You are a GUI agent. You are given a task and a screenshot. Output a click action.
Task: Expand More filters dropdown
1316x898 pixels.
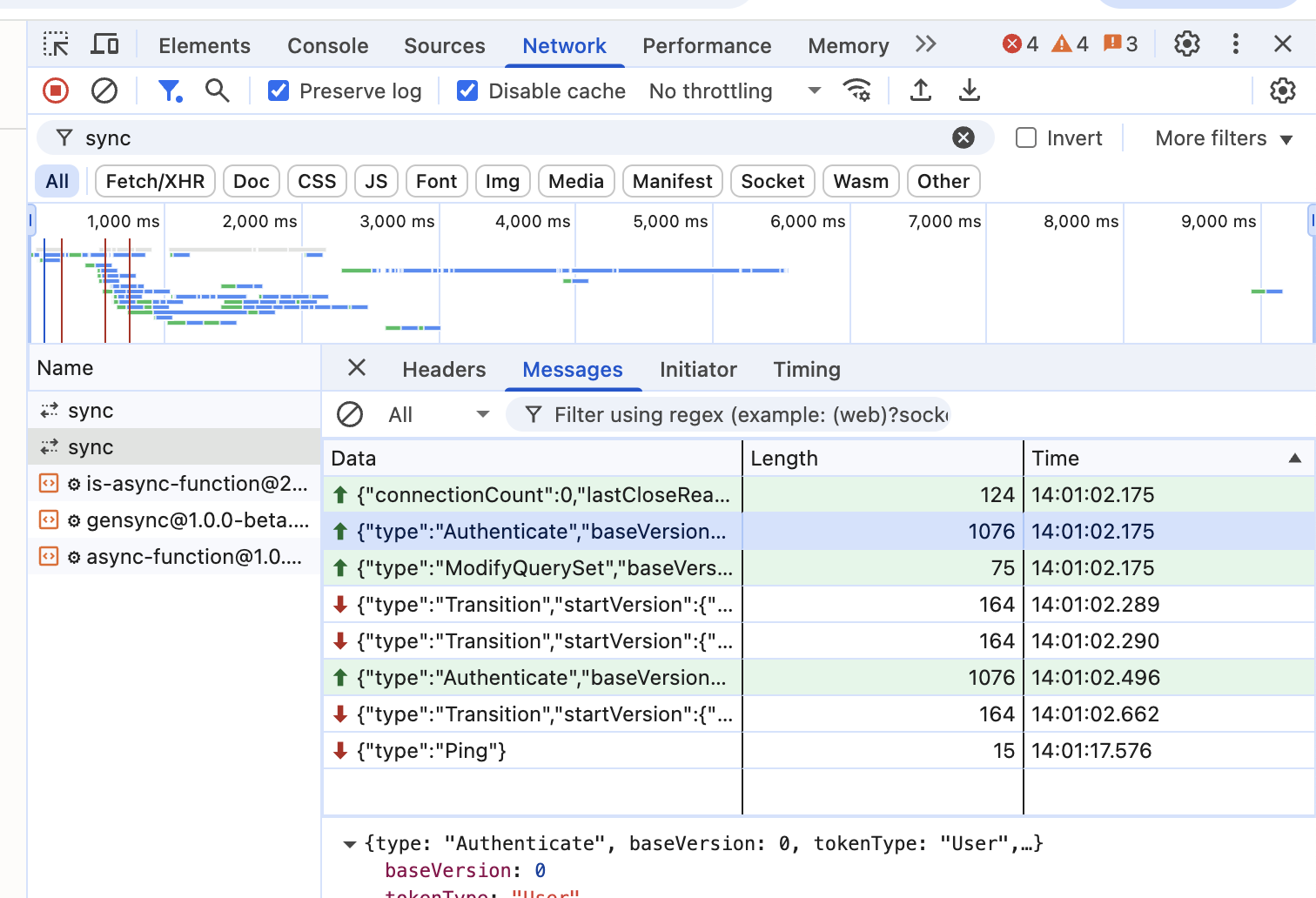(1223, 138)
